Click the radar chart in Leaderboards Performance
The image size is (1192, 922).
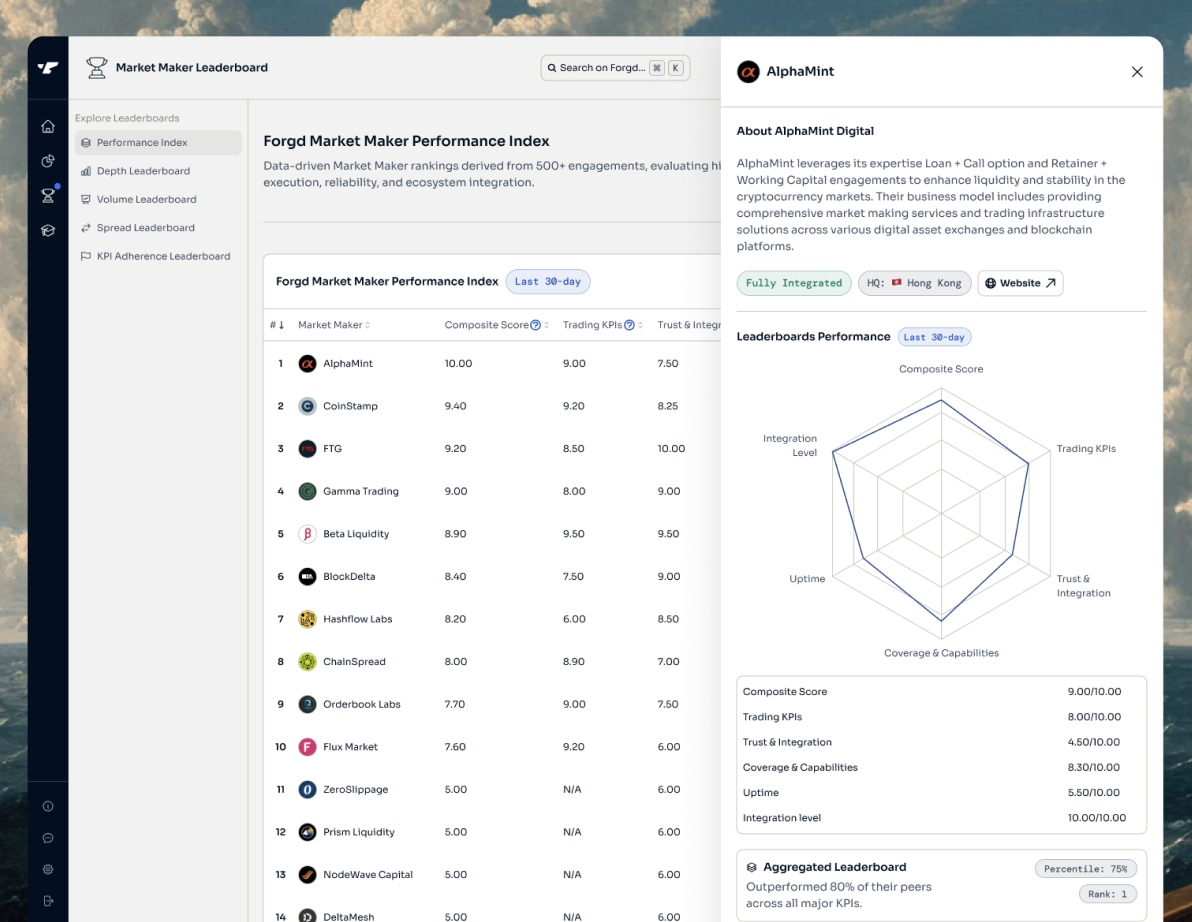941,513
